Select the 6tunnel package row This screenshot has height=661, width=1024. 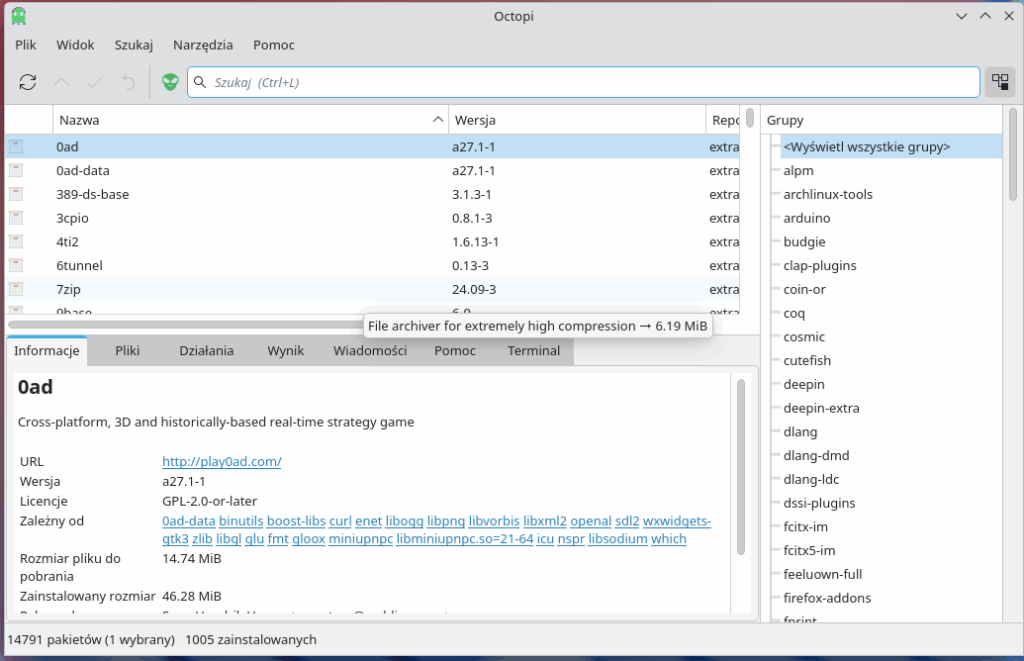click(373, 266)
